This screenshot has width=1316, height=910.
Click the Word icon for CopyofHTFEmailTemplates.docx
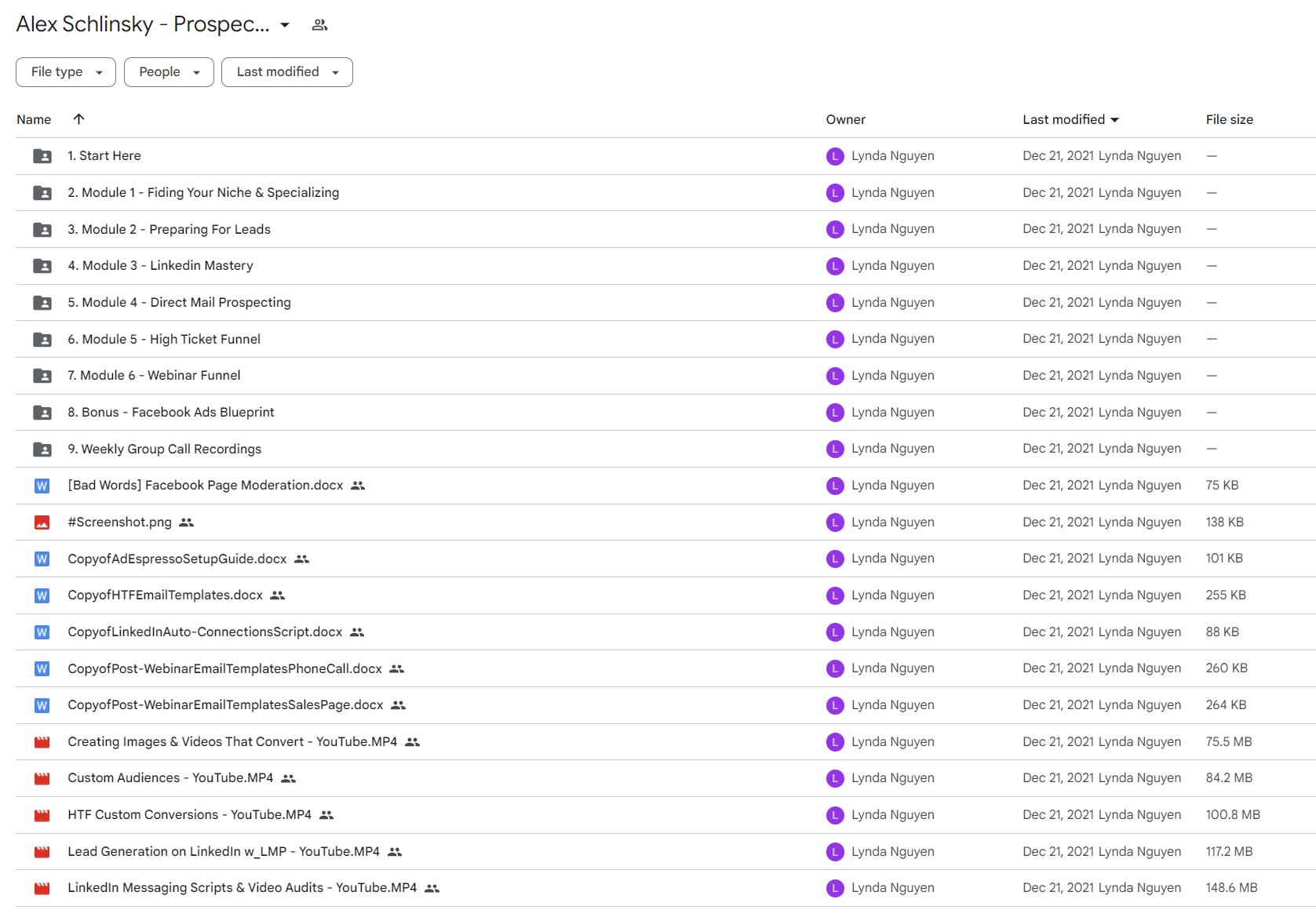click(42, 595)
